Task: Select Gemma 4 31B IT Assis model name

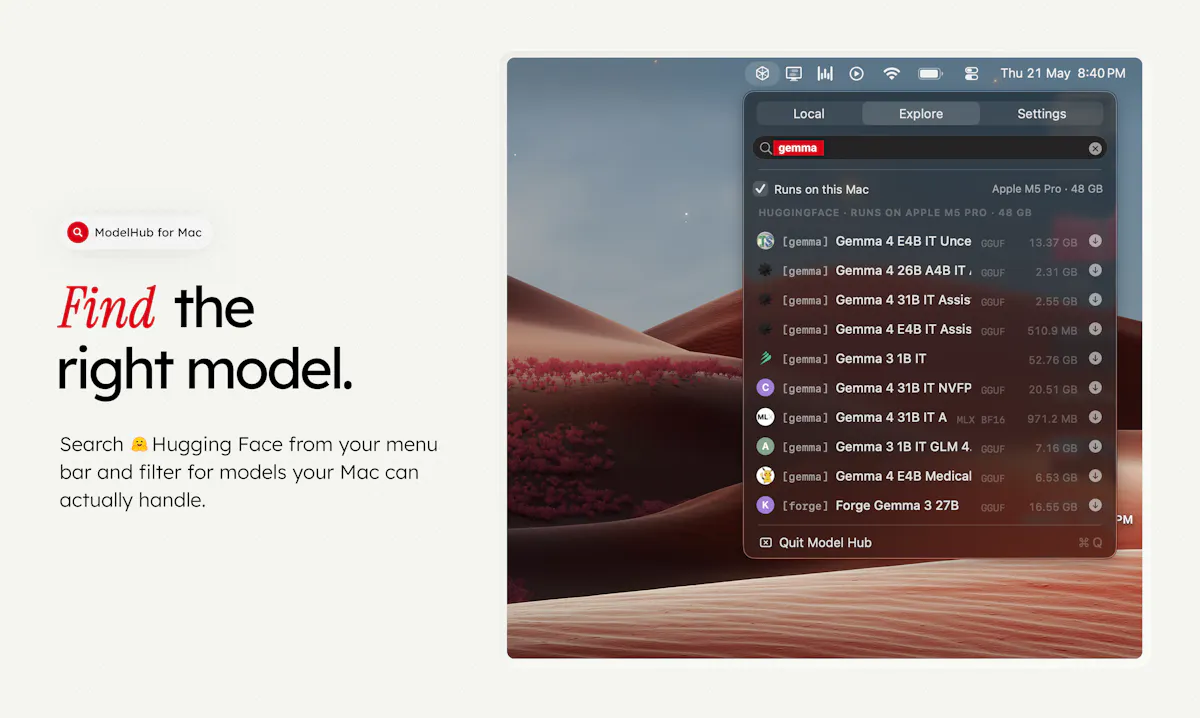Action: pyautogui.click(x=904, y=300)
